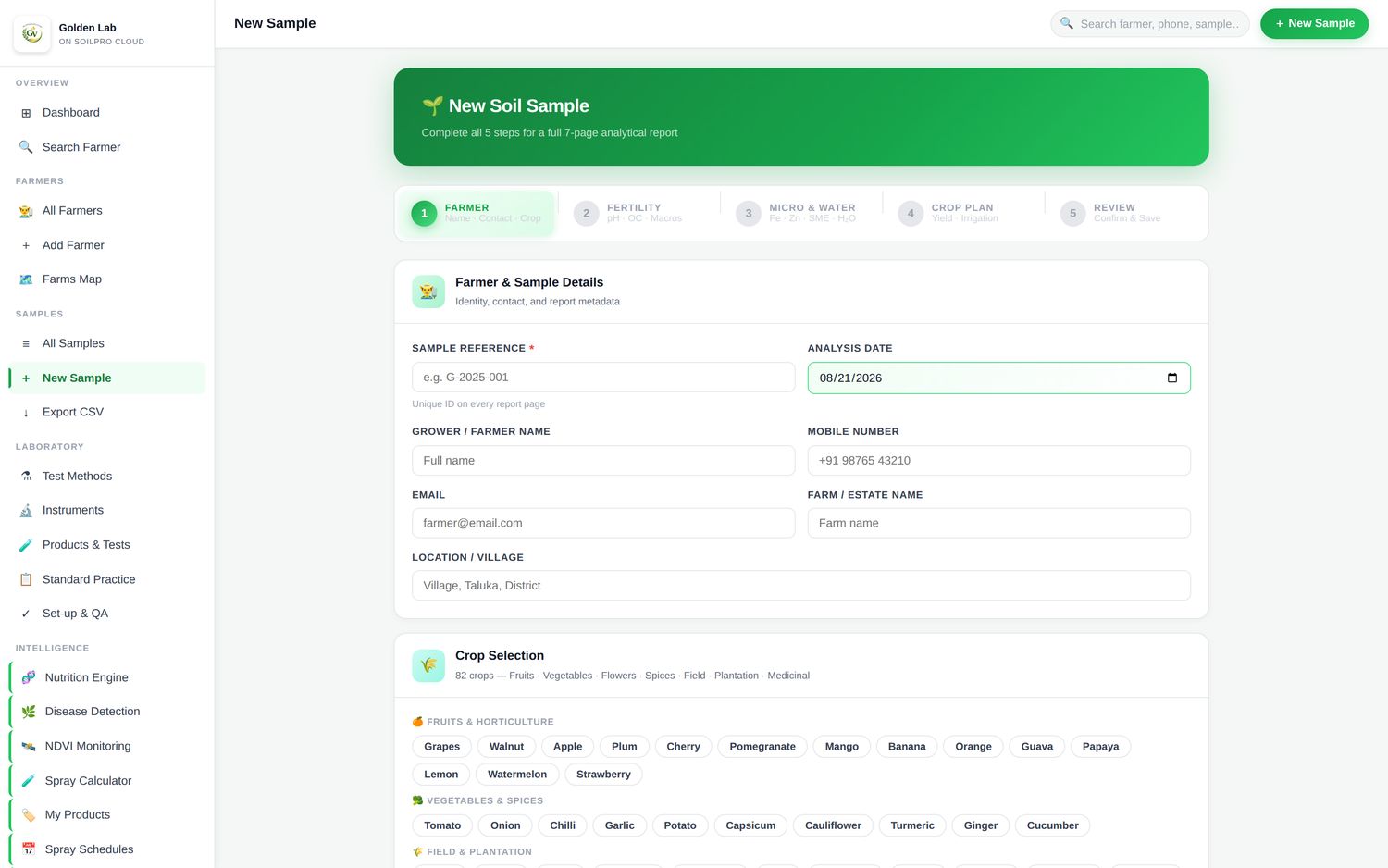Choose the Banana crop chip
This screenshot has width=1388, height=868.
[x=907, y=747]
